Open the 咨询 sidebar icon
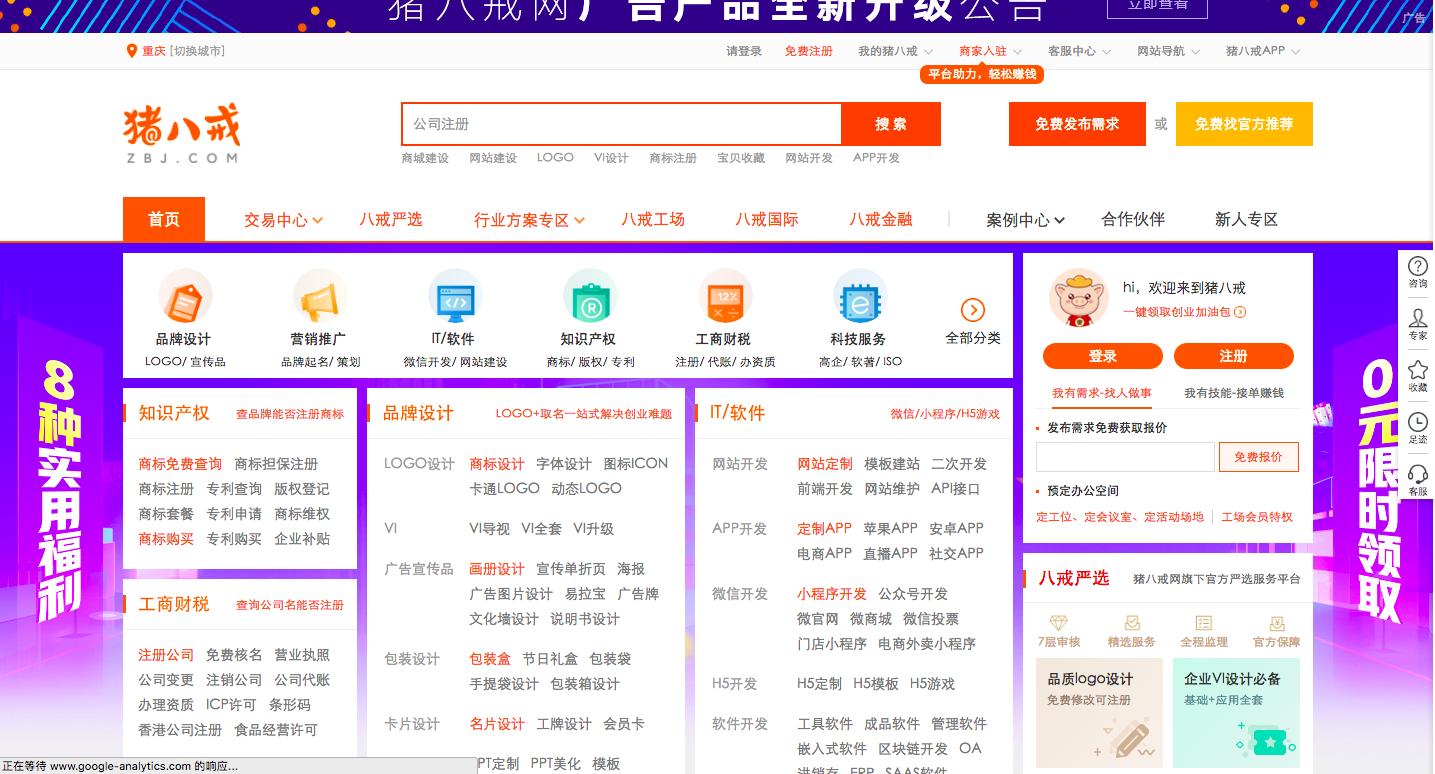 point(1417,266)
